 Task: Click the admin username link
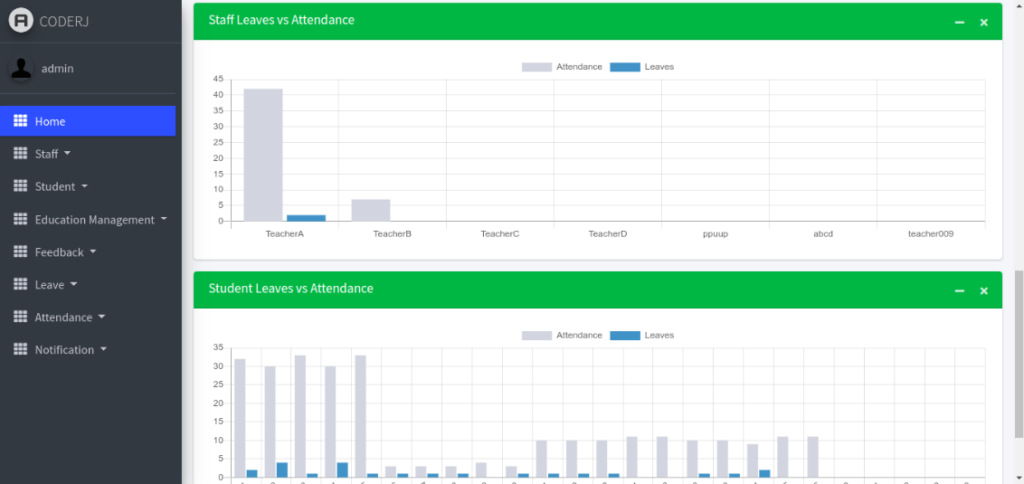pos(57,68)
